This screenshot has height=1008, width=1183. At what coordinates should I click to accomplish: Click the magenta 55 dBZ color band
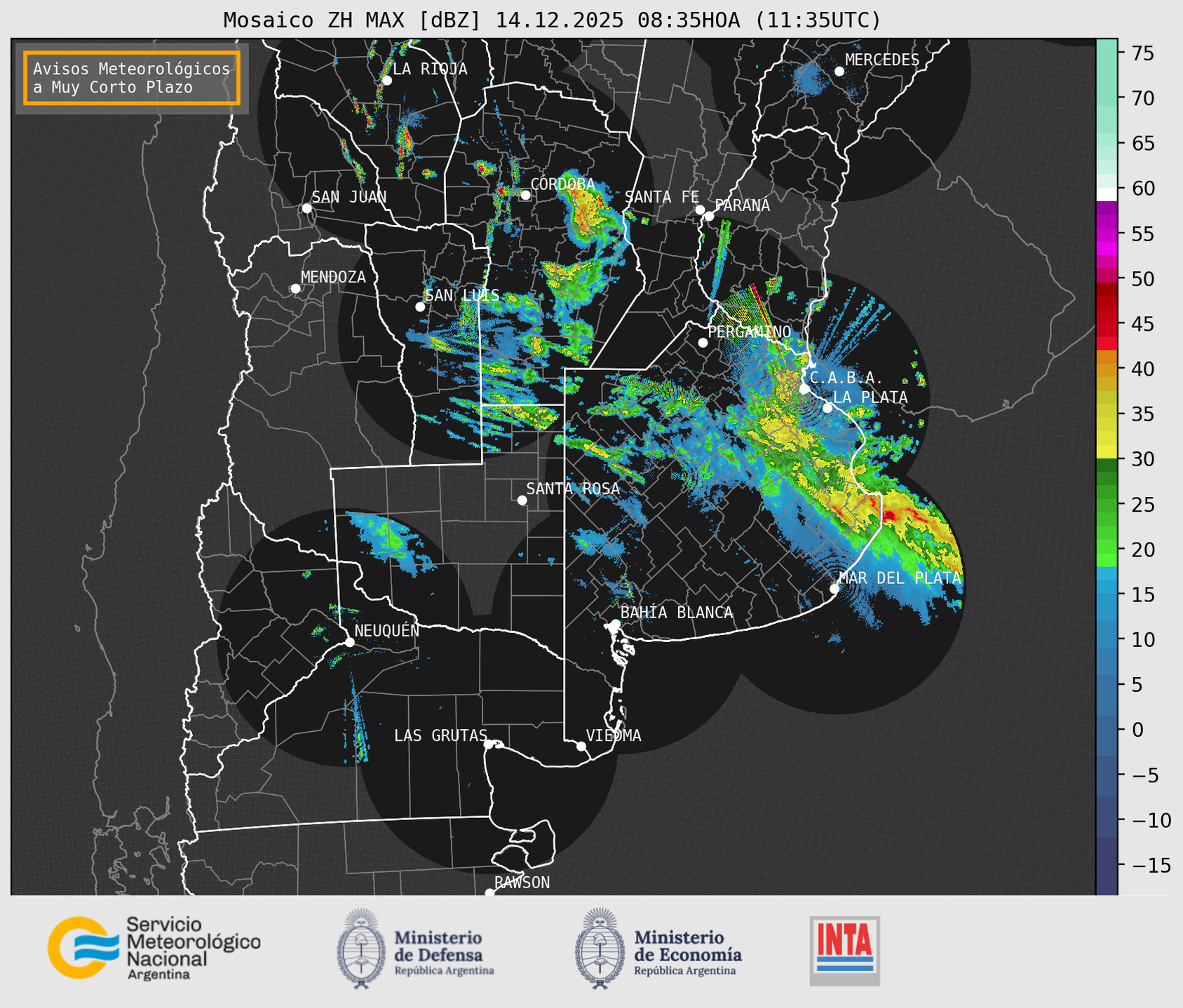point(1107,234)
